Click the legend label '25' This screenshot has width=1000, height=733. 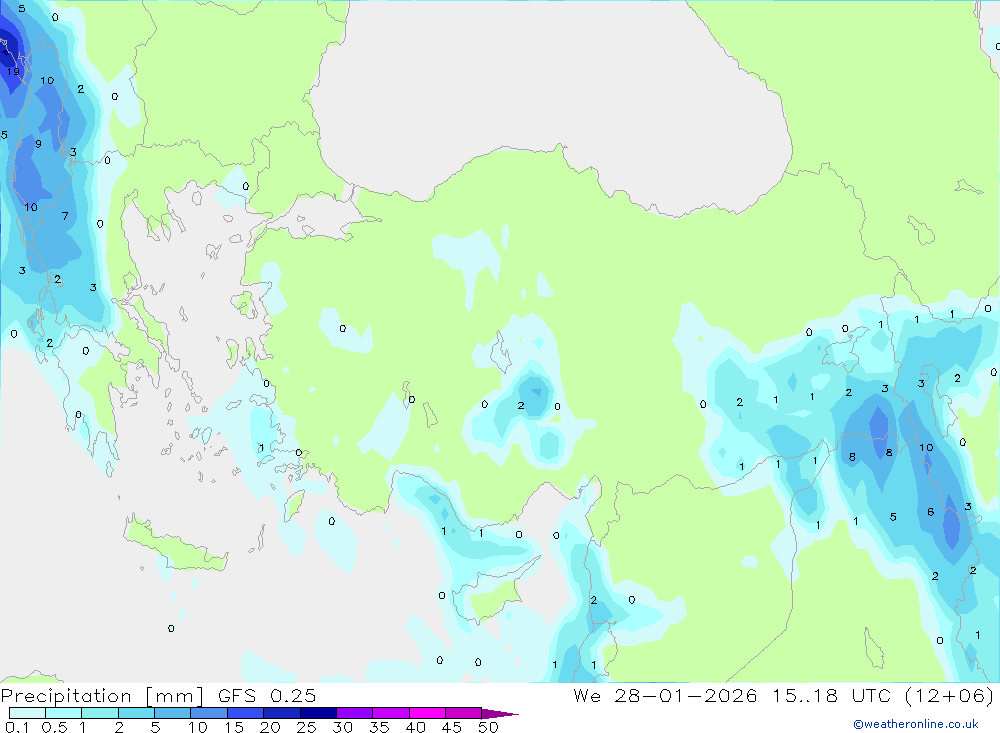pyautogui.click(x=306, y=727)
